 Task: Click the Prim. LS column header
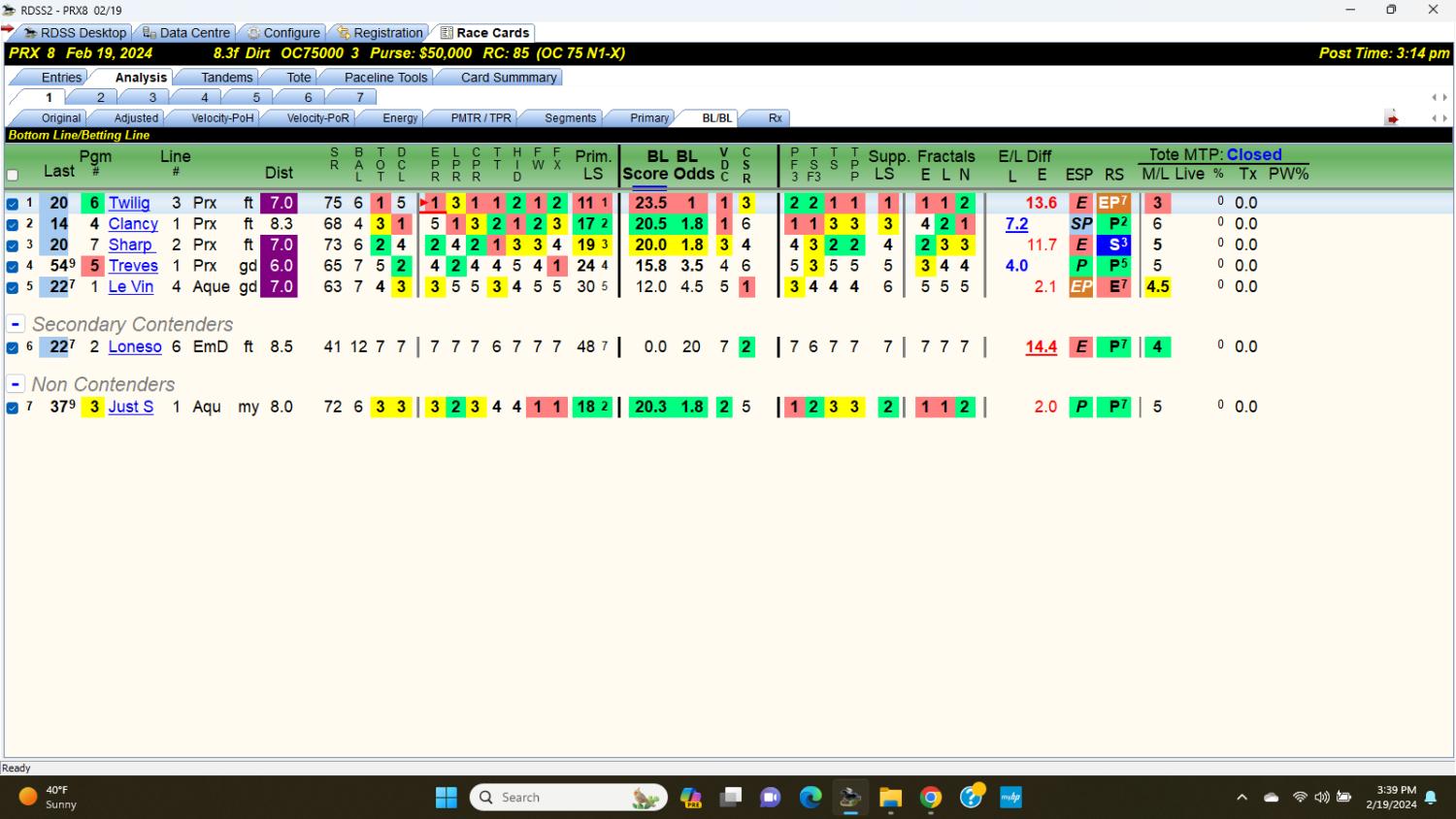(x=593, y=165)
